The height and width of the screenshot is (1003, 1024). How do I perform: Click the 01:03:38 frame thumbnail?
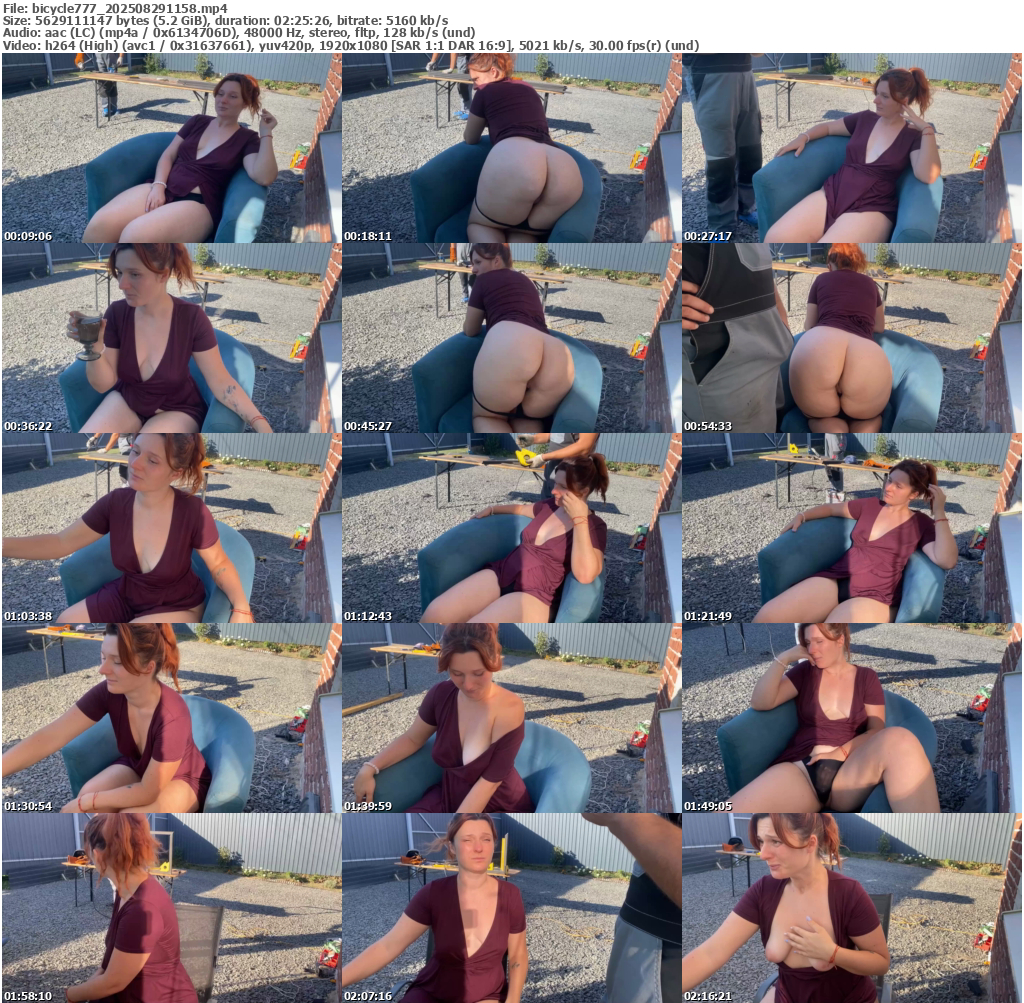[172, 528]
